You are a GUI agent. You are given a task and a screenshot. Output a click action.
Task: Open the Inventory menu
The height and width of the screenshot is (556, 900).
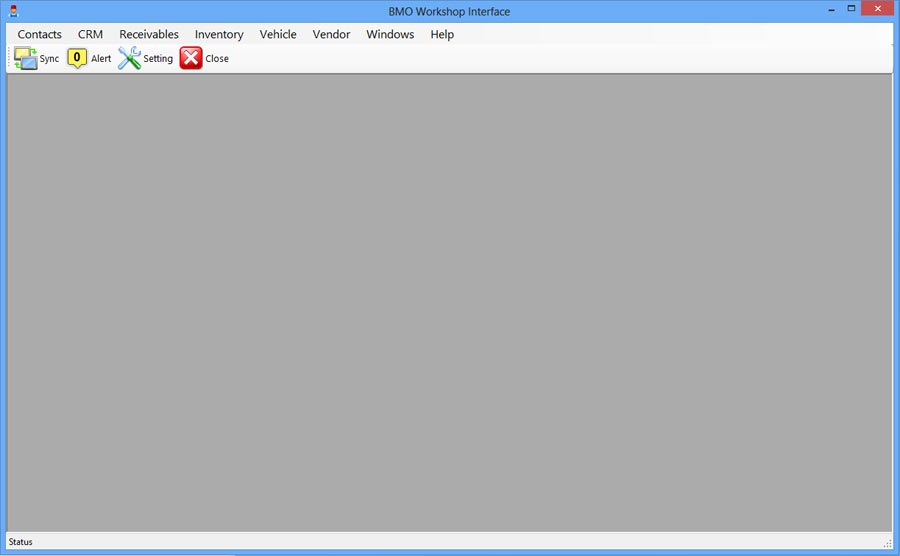219,34
